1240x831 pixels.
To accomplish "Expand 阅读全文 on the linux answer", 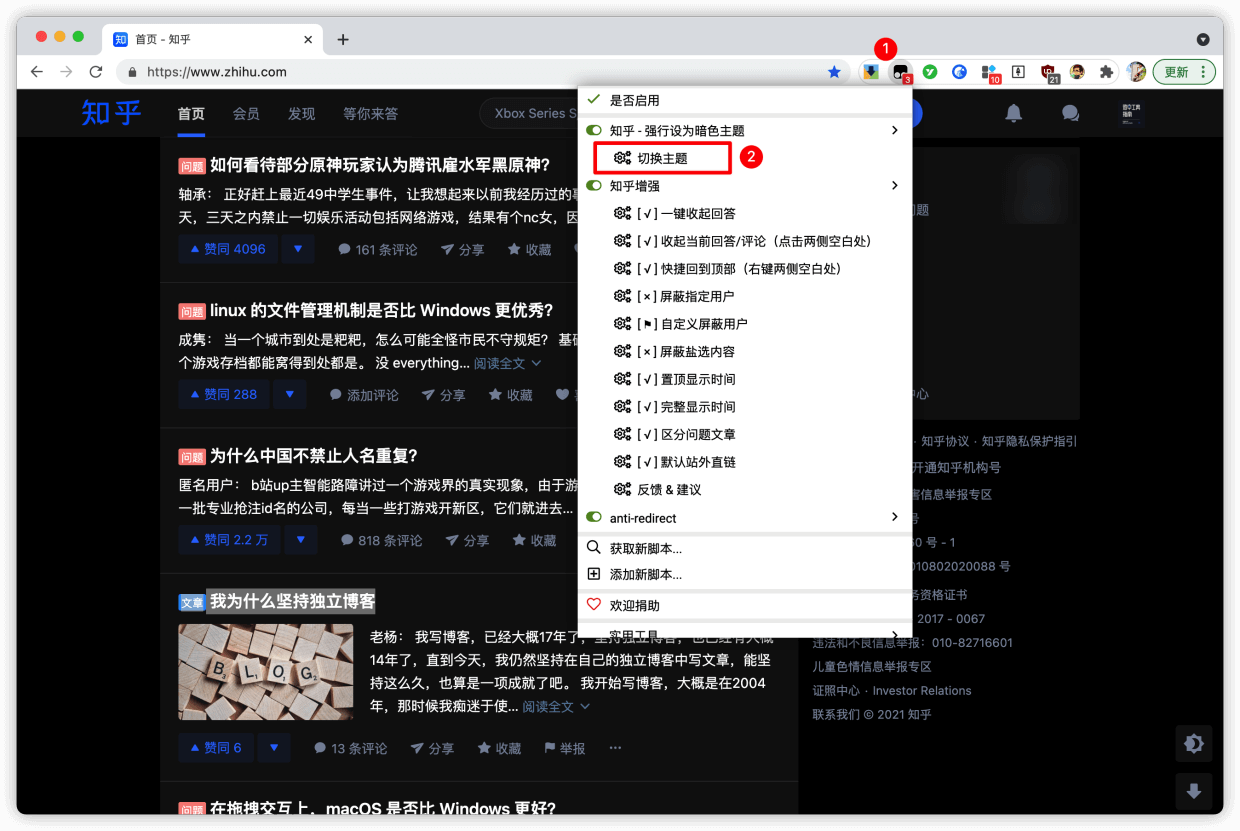I will pyautogui.click(x=508, y=363).
